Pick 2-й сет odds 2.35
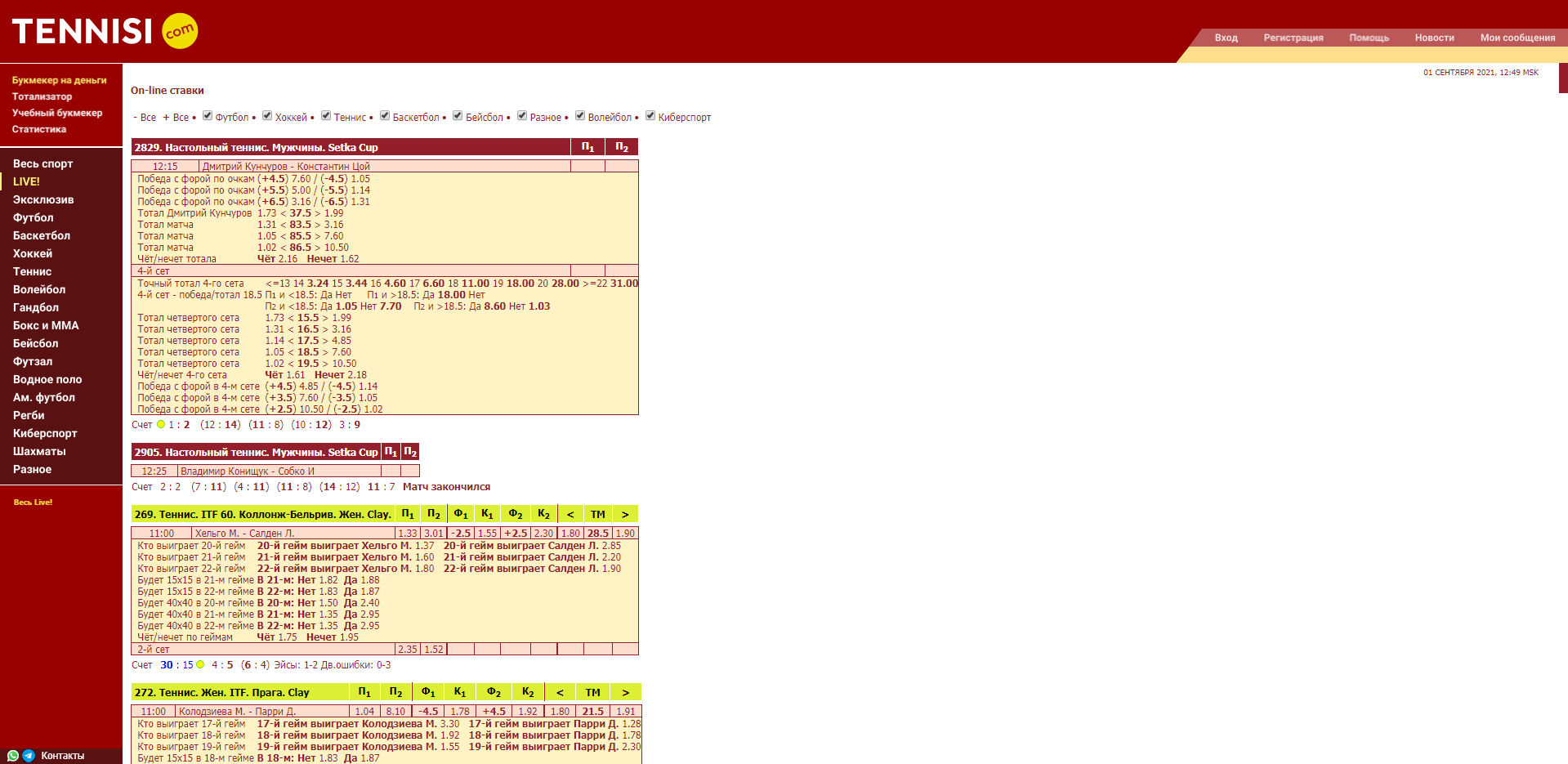1568x764 pixels. tap(408, 650)
